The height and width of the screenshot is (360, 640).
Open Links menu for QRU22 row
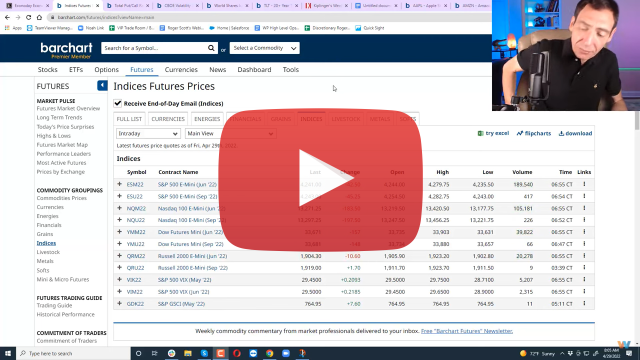pyautogui.click(x=584, y=268)
